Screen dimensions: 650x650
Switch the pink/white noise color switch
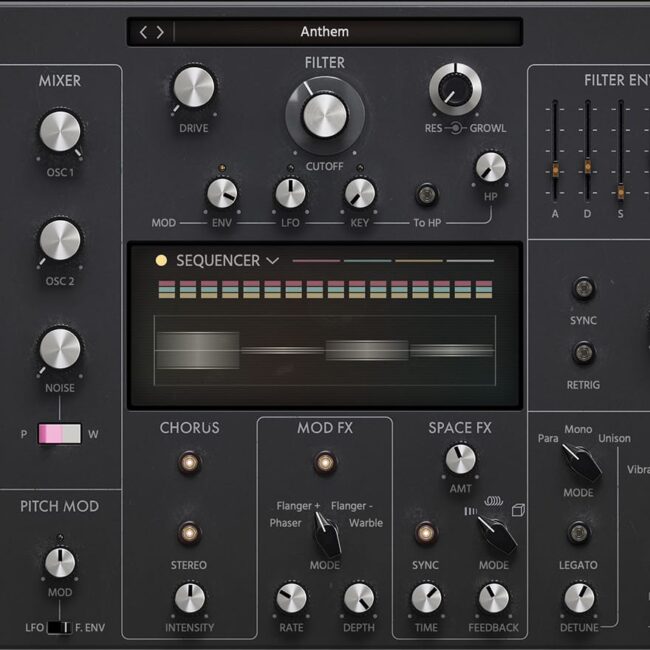pyautogui.click(x=60, y=434)
